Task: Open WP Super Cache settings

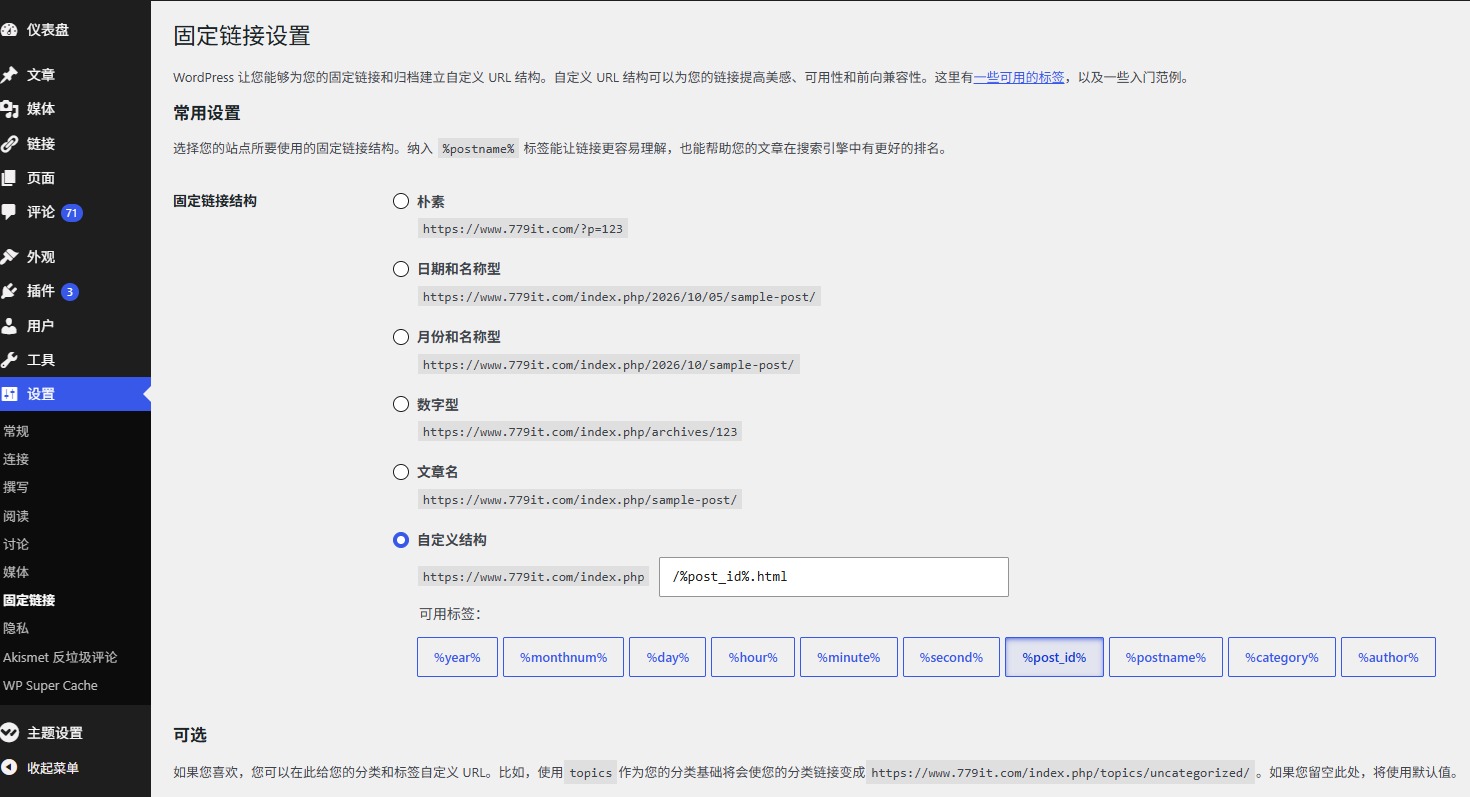Action: tap(50, 685)
